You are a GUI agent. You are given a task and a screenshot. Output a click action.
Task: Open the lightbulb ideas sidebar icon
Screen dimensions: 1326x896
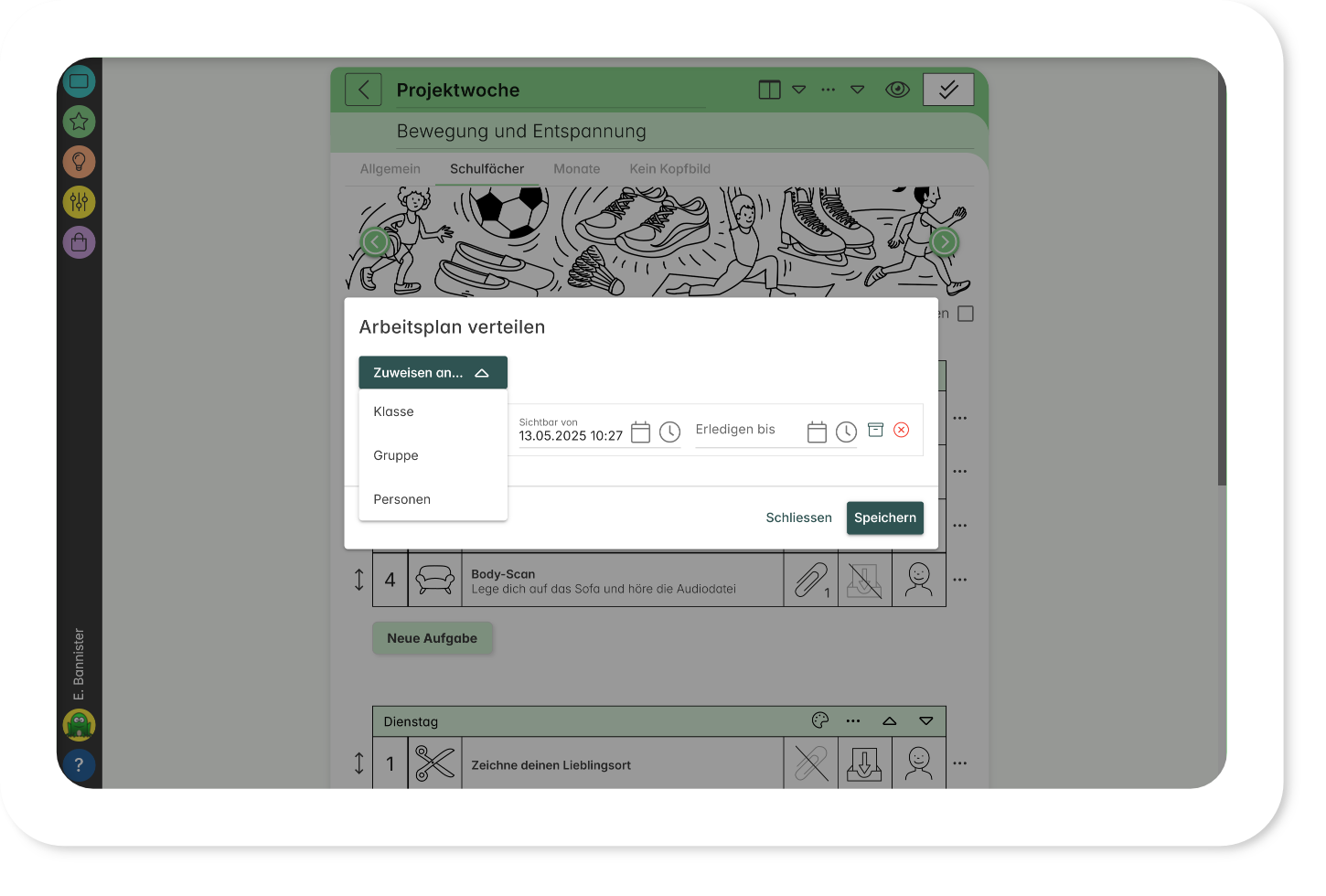click(79, 162)
